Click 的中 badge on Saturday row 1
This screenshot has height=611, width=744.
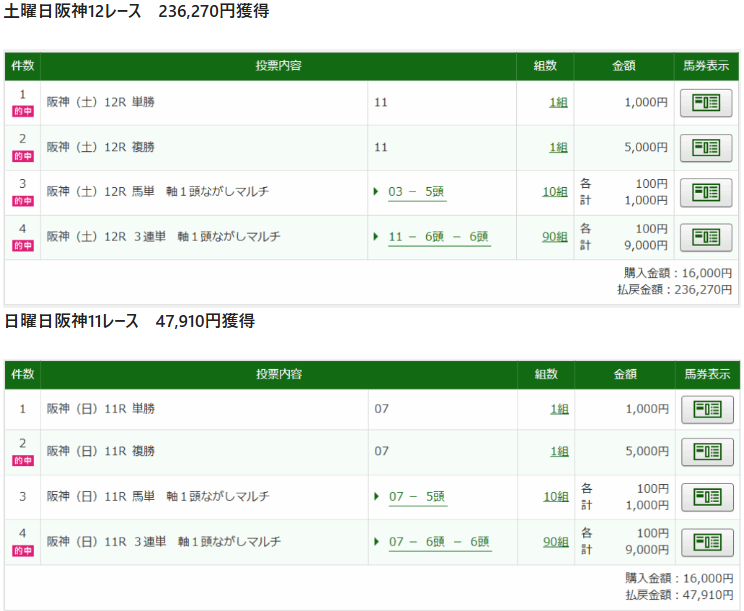tap(22, 111)
